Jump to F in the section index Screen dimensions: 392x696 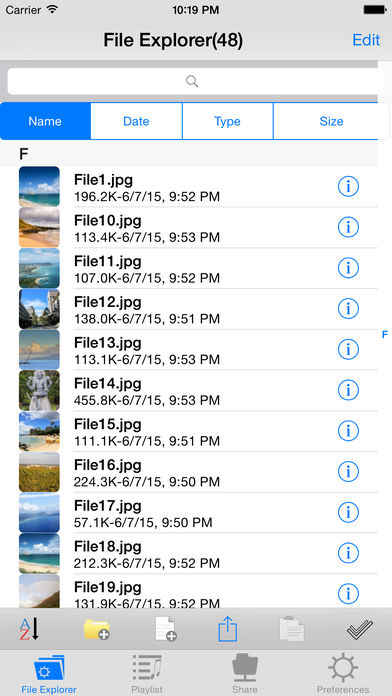click(385, 334)
